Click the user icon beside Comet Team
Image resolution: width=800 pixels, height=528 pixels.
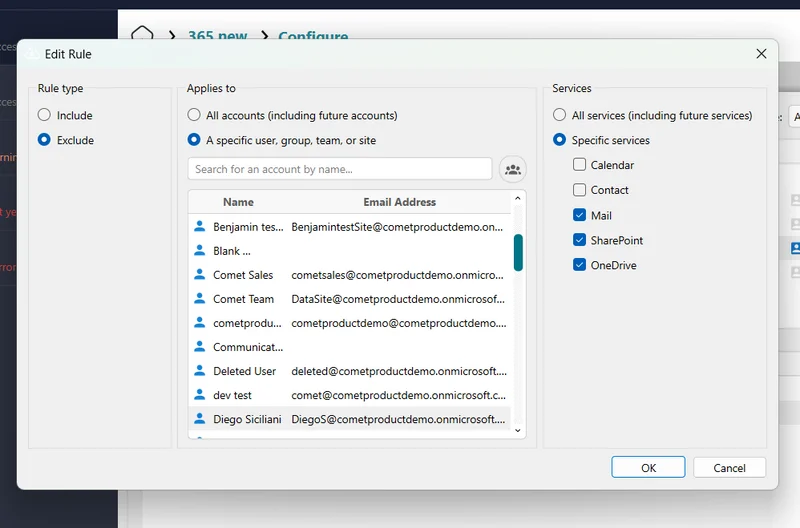199,298
